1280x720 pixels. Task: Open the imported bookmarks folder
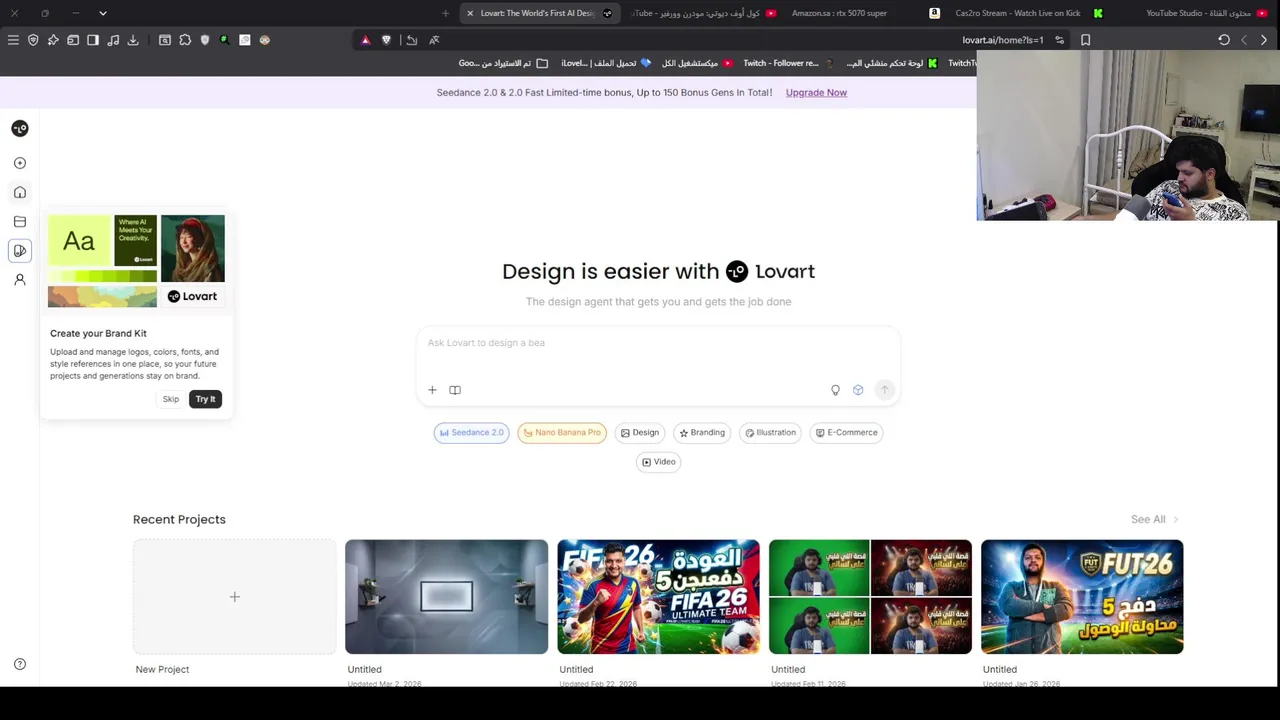pos(503,63)
